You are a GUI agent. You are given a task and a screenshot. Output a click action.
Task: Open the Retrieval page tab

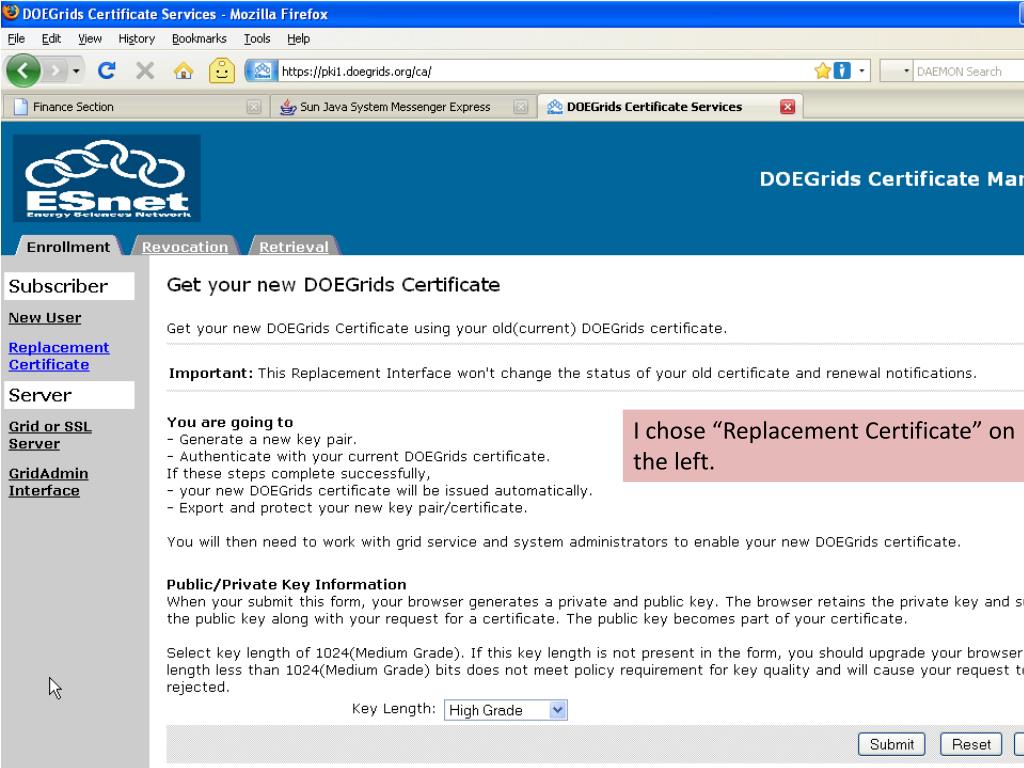[x=294, y=247]
